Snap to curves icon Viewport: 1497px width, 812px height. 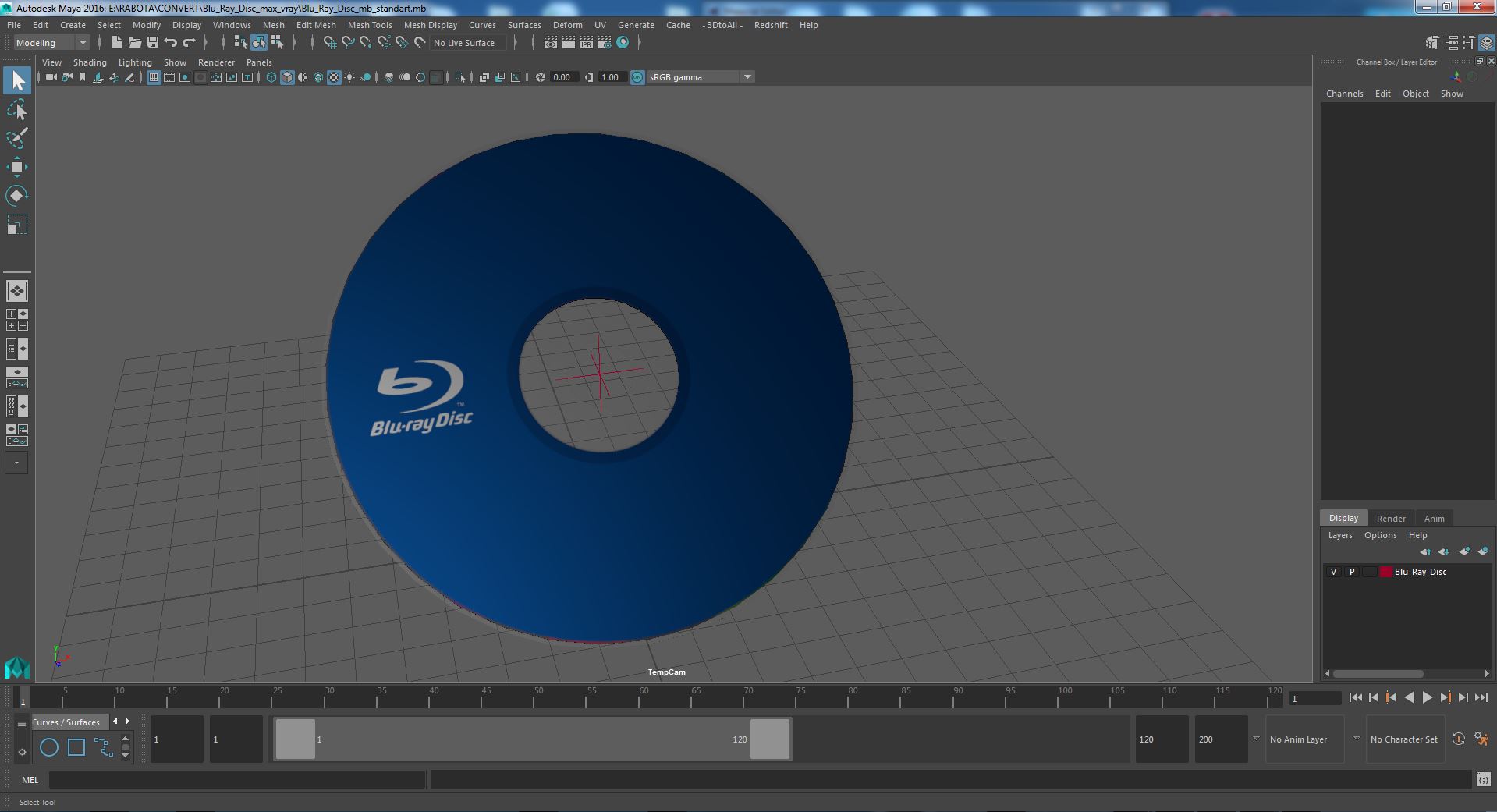pos(347,43)
